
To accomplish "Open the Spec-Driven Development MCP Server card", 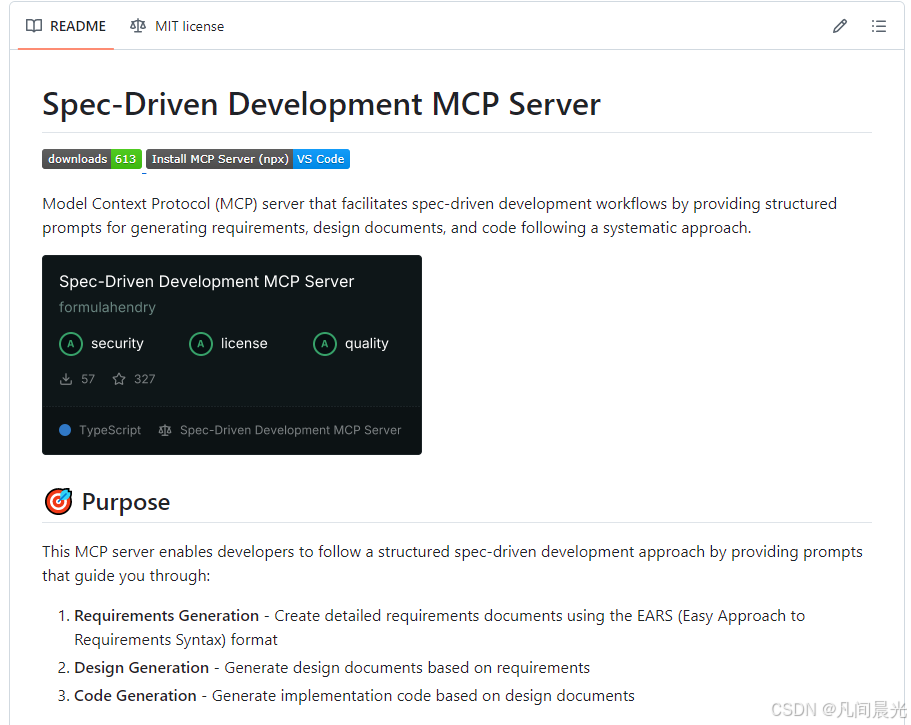I will (232, 354).
